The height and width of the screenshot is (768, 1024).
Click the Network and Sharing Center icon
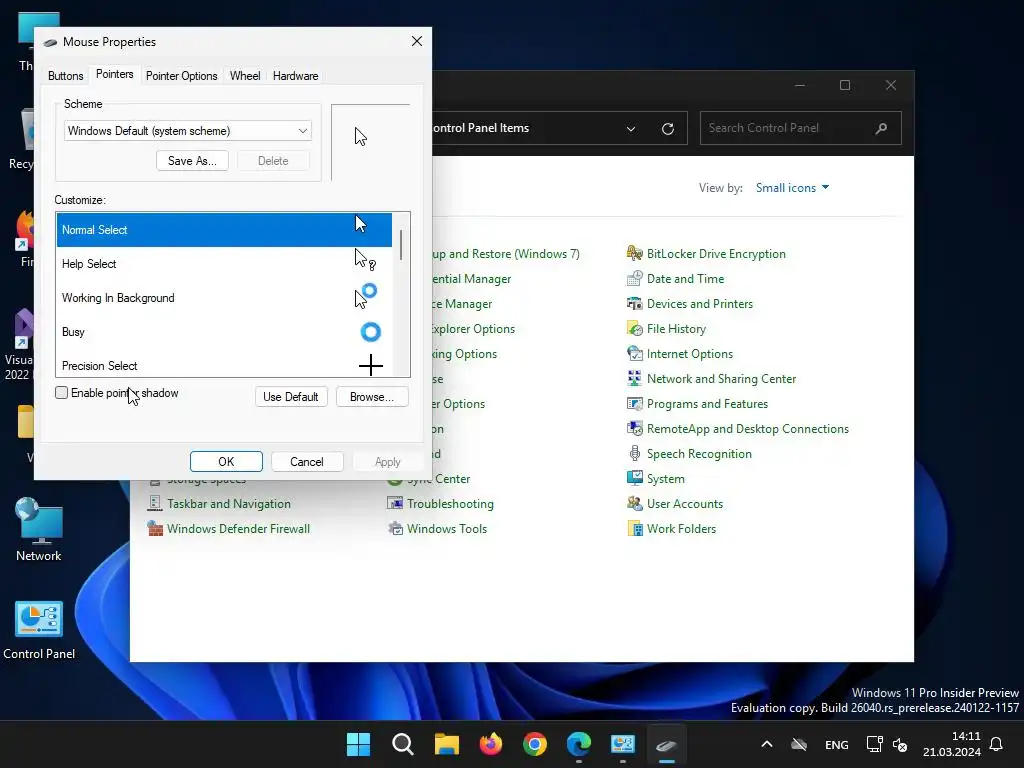tap(634, 378)
